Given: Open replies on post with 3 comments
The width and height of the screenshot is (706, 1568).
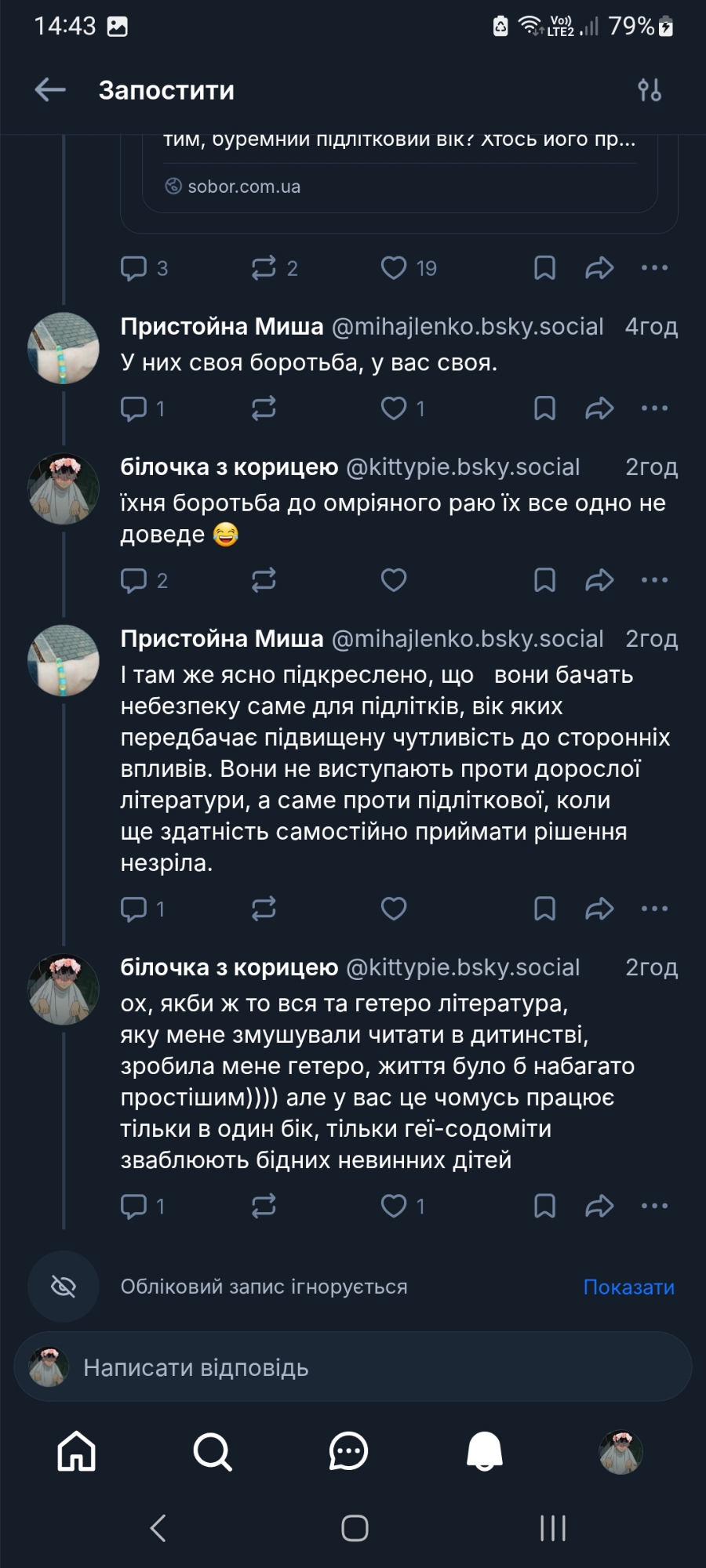Looking at the screenshot, I should coord(134,268).
